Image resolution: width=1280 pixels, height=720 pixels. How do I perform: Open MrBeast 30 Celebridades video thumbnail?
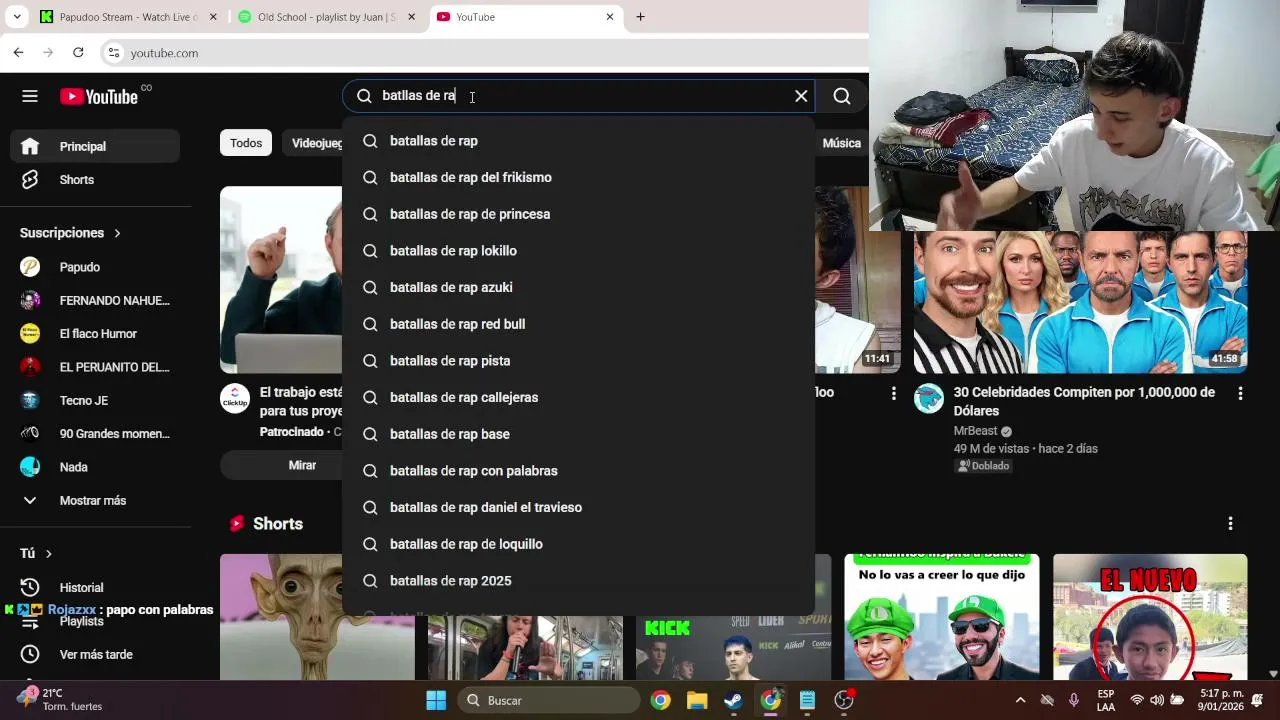coord(1080,303)
